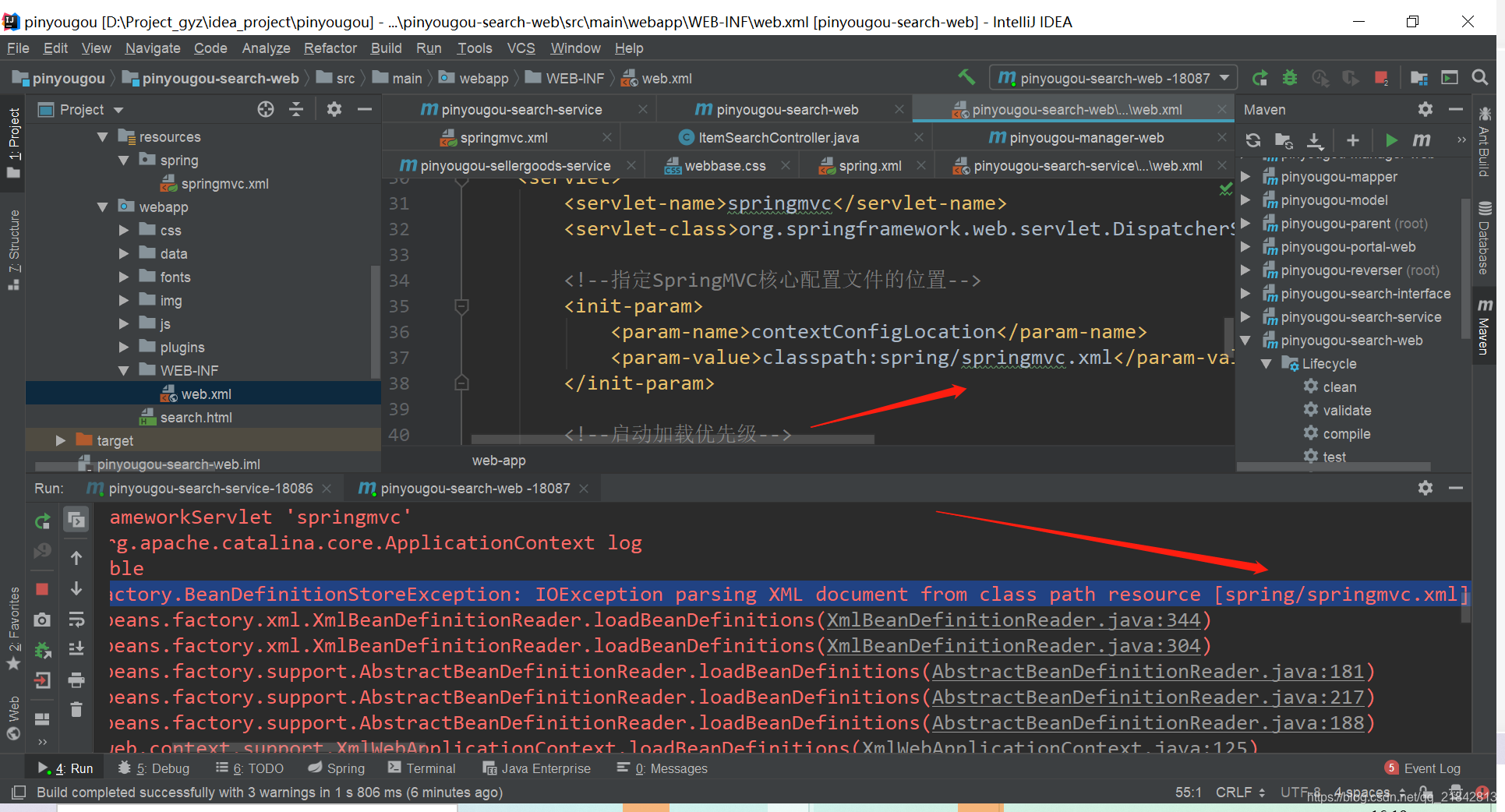The width and height of the screenshot is (1505, 812).
Task: Open the Refactor menu
Action: [330, 48]
